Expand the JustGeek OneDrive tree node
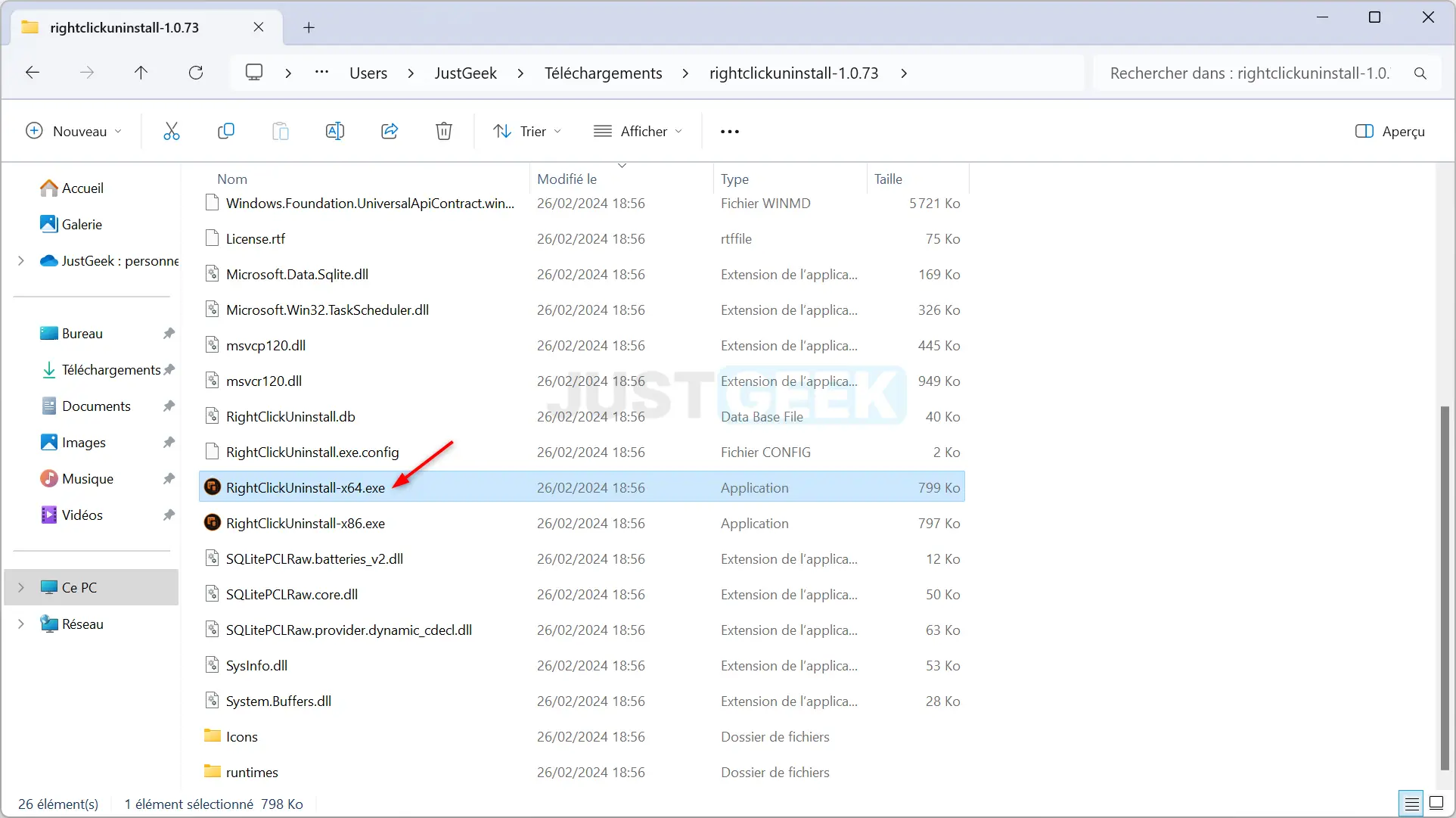The image size is (1456, 818). tap(21, 260)
